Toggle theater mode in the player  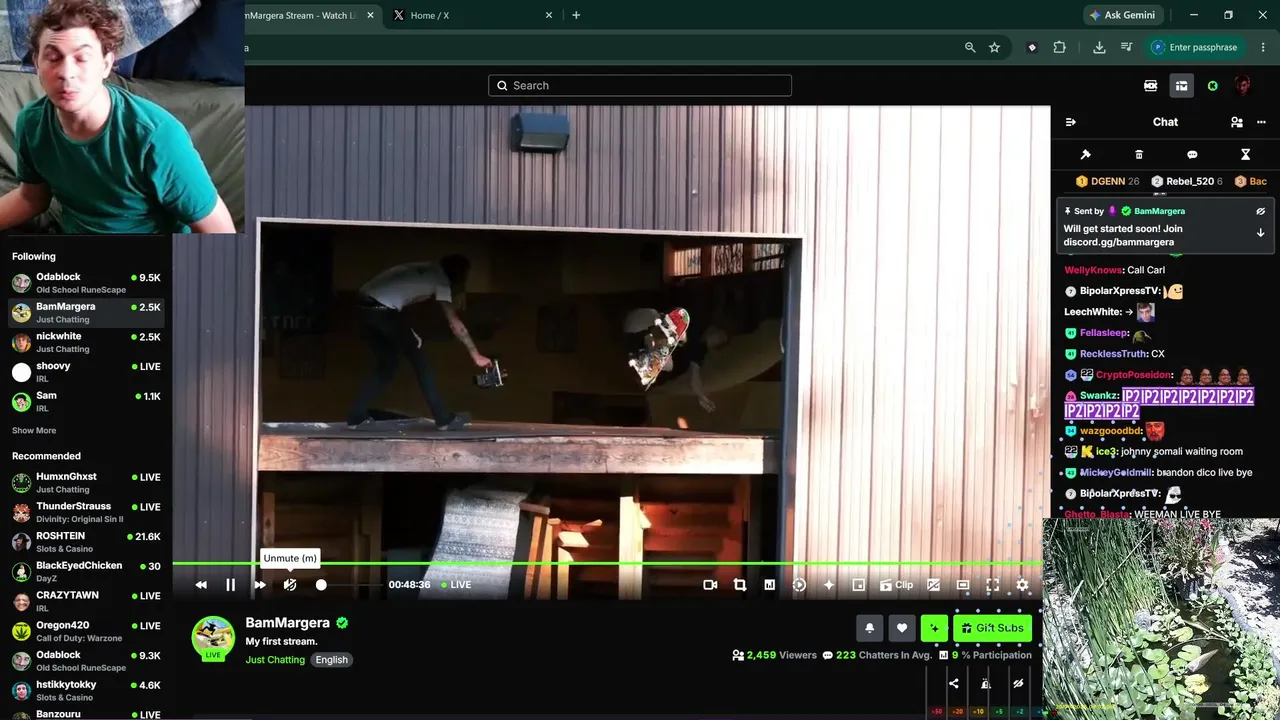963,585
